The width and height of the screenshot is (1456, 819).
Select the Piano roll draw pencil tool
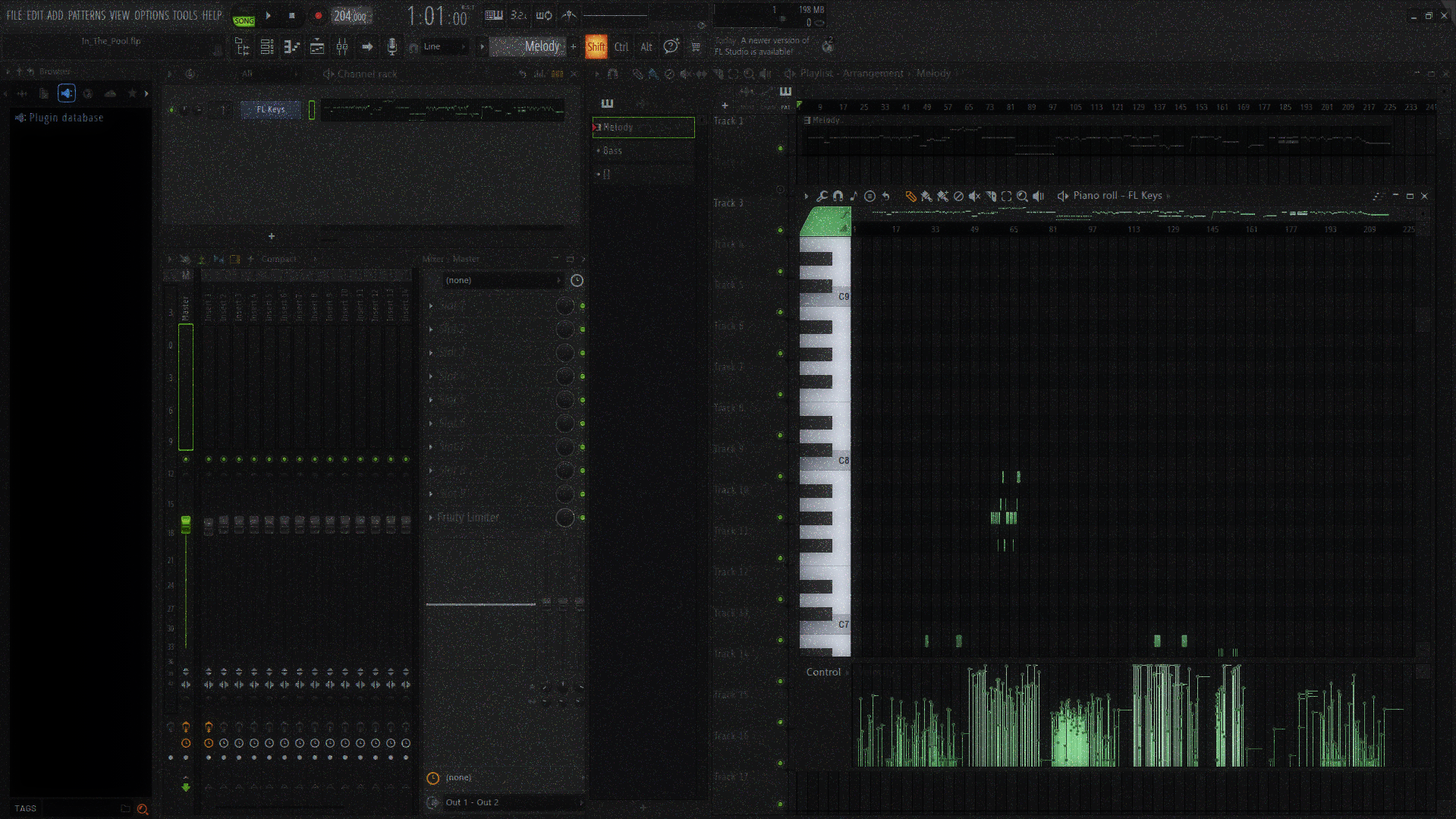910,197
